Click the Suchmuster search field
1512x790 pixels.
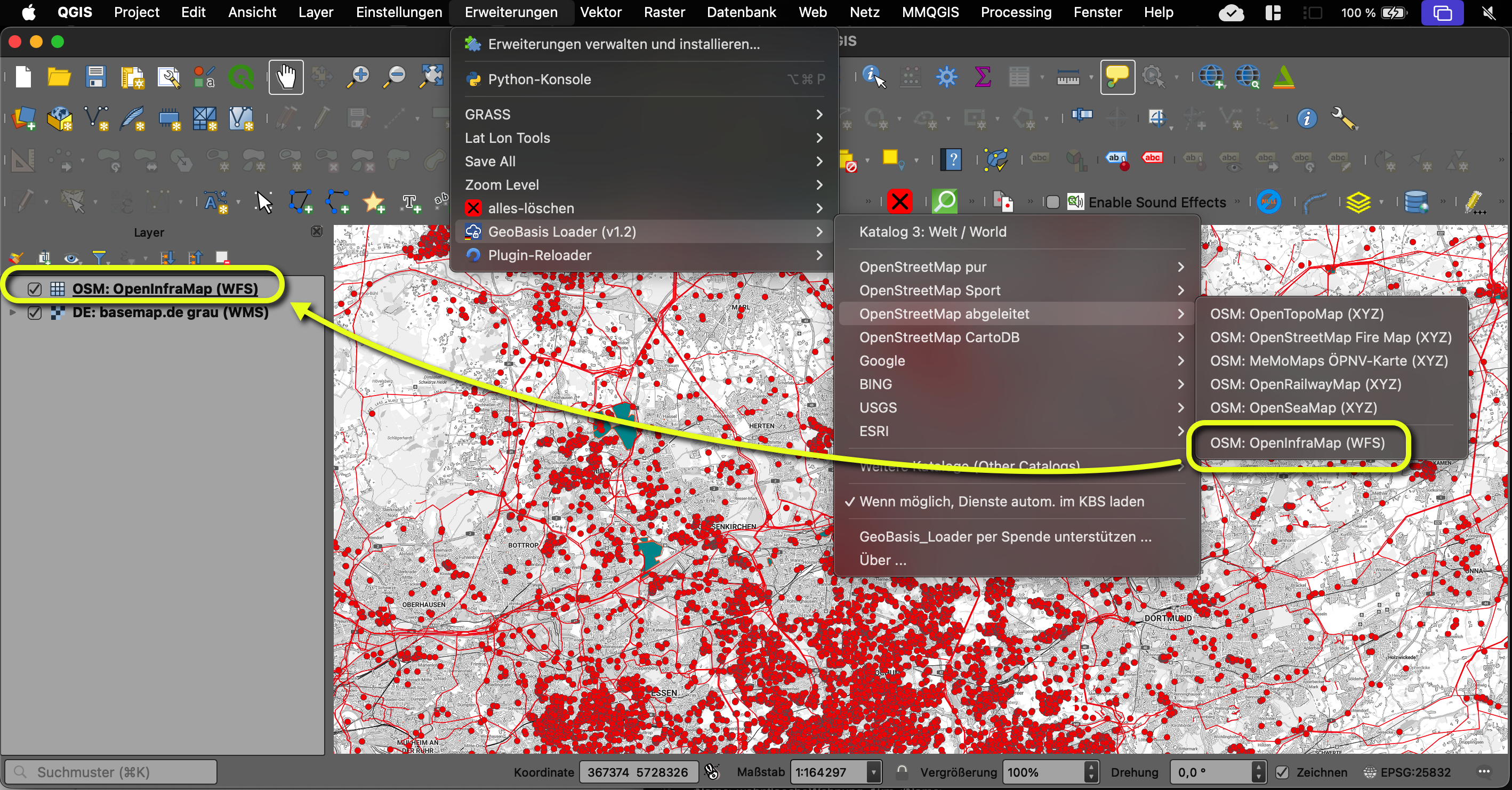point(111,772)
